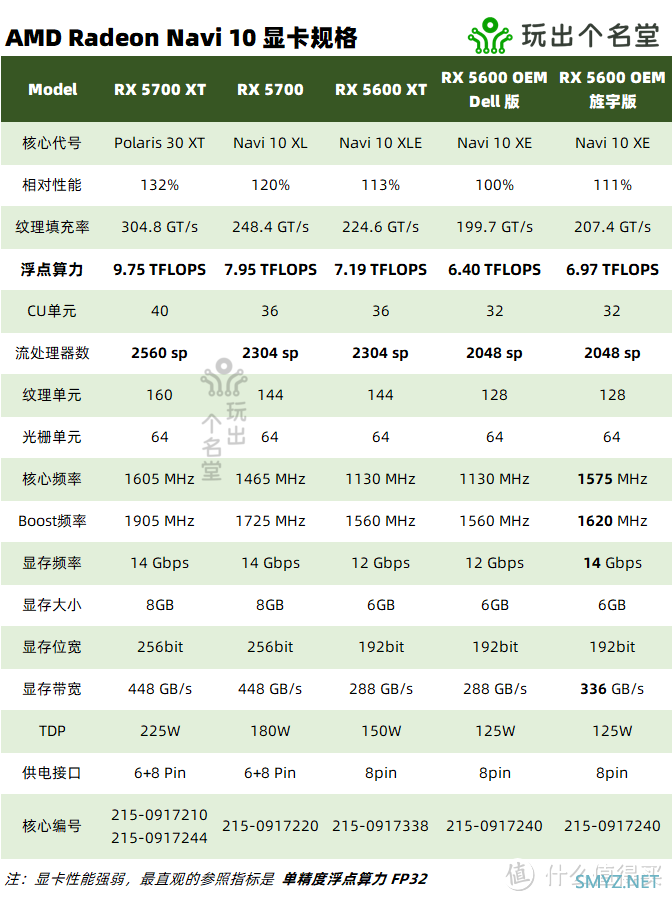Click the 224.6 GT/s value
672x901 pixels.
coord(381,227)
